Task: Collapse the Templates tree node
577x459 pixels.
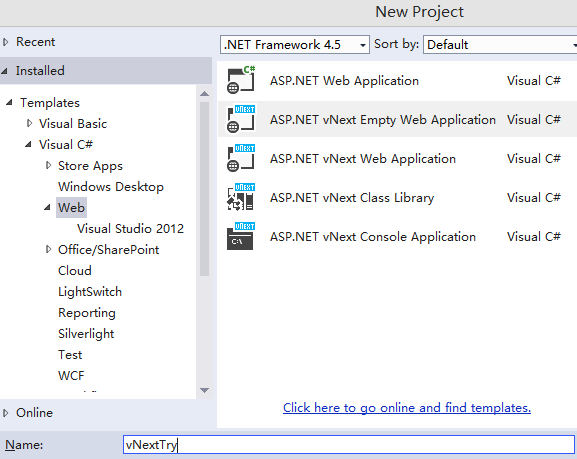Action: point(10,103)
